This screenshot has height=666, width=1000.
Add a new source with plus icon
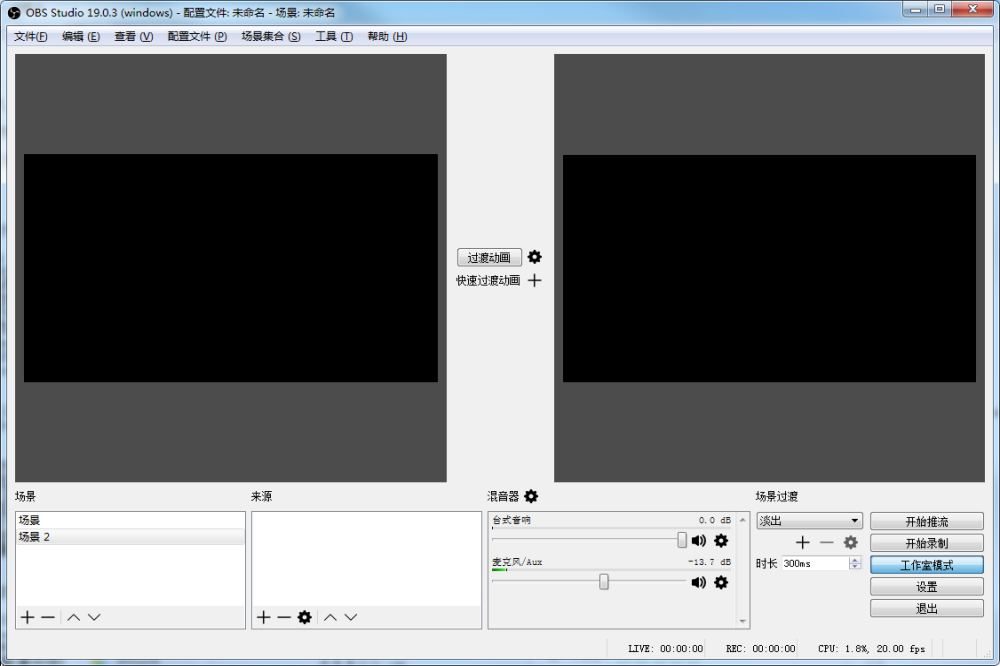pyautogui.click(x=264, y=617)
